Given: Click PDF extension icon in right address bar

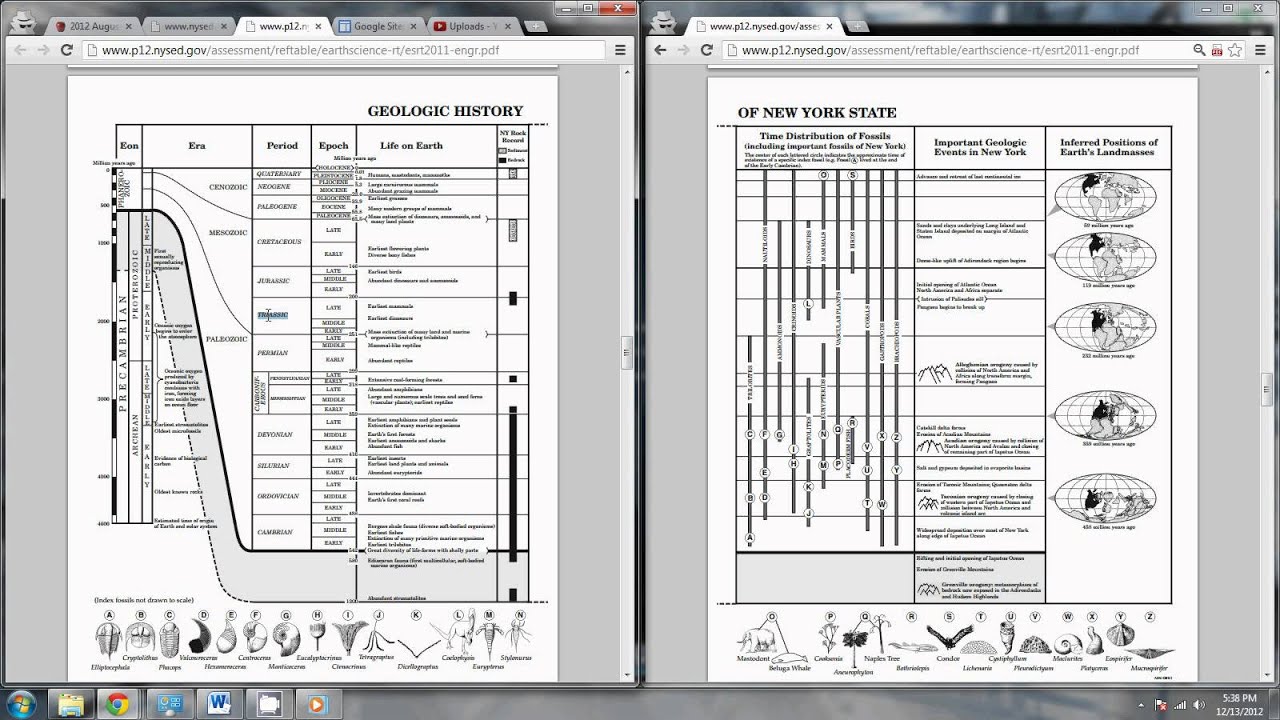Looking at the screenshot, I should 1215,49.
